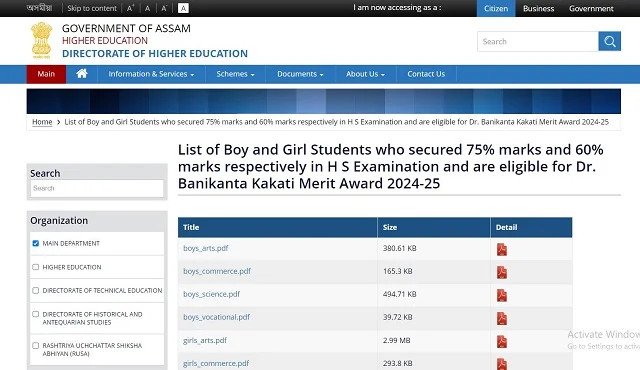Select the Main tab in navigation
Screen dimensions: 640x370
pos(46,74)
